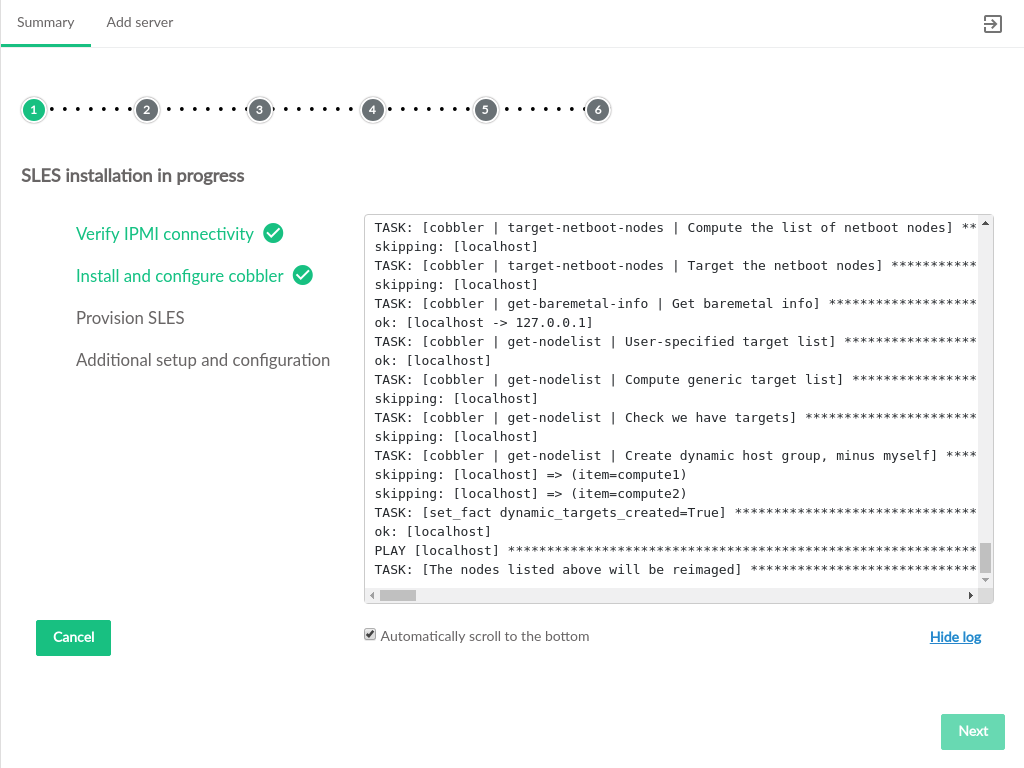Click green checkmark beside Verify IPMI connectivity

(273, 233)
